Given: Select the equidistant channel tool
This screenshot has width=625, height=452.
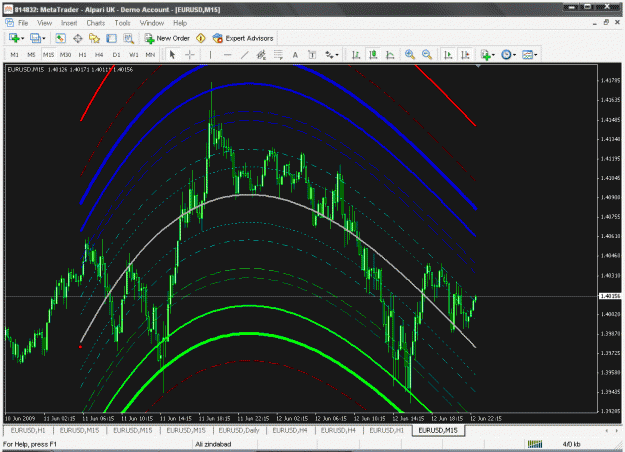Looking at the screenshot, I should [261, 55].
